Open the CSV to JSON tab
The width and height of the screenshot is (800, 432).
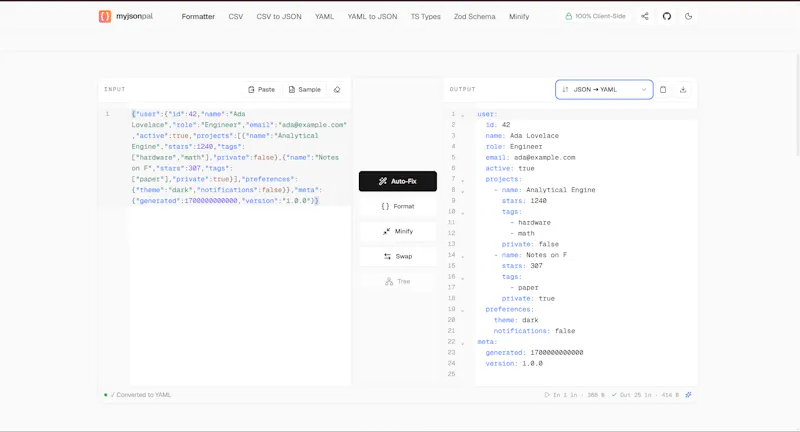click(279, 16)
